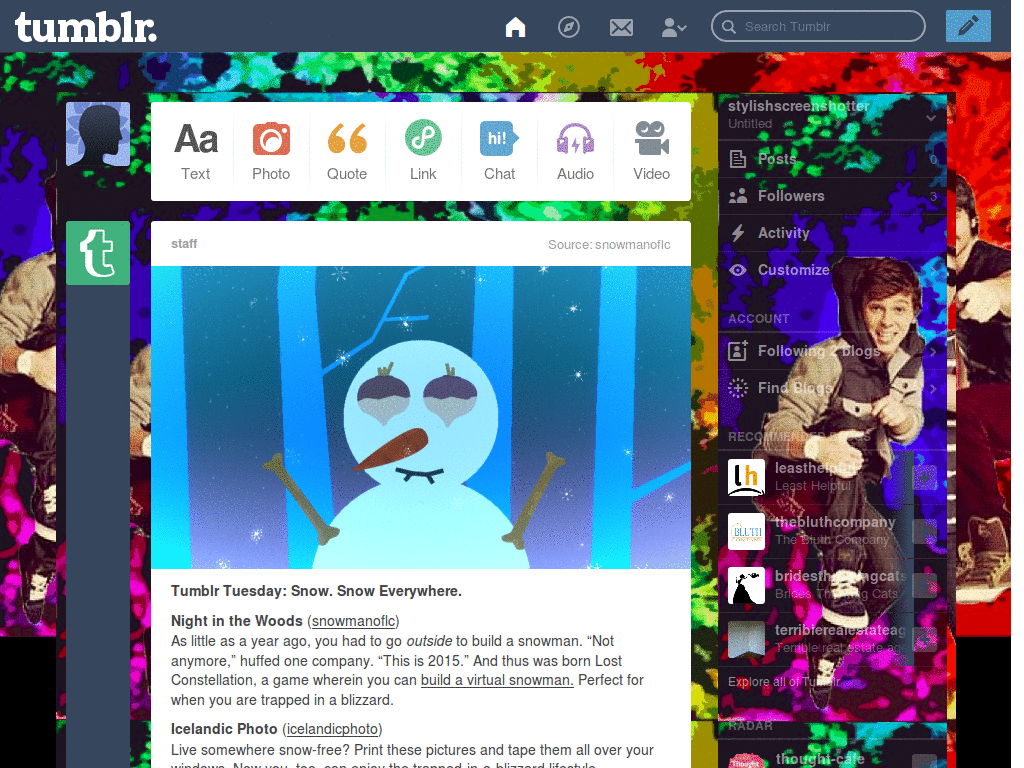The image size is (1024, 768).
Task: Follow thebluthcompany with the plus button
Action: (925, 532)
